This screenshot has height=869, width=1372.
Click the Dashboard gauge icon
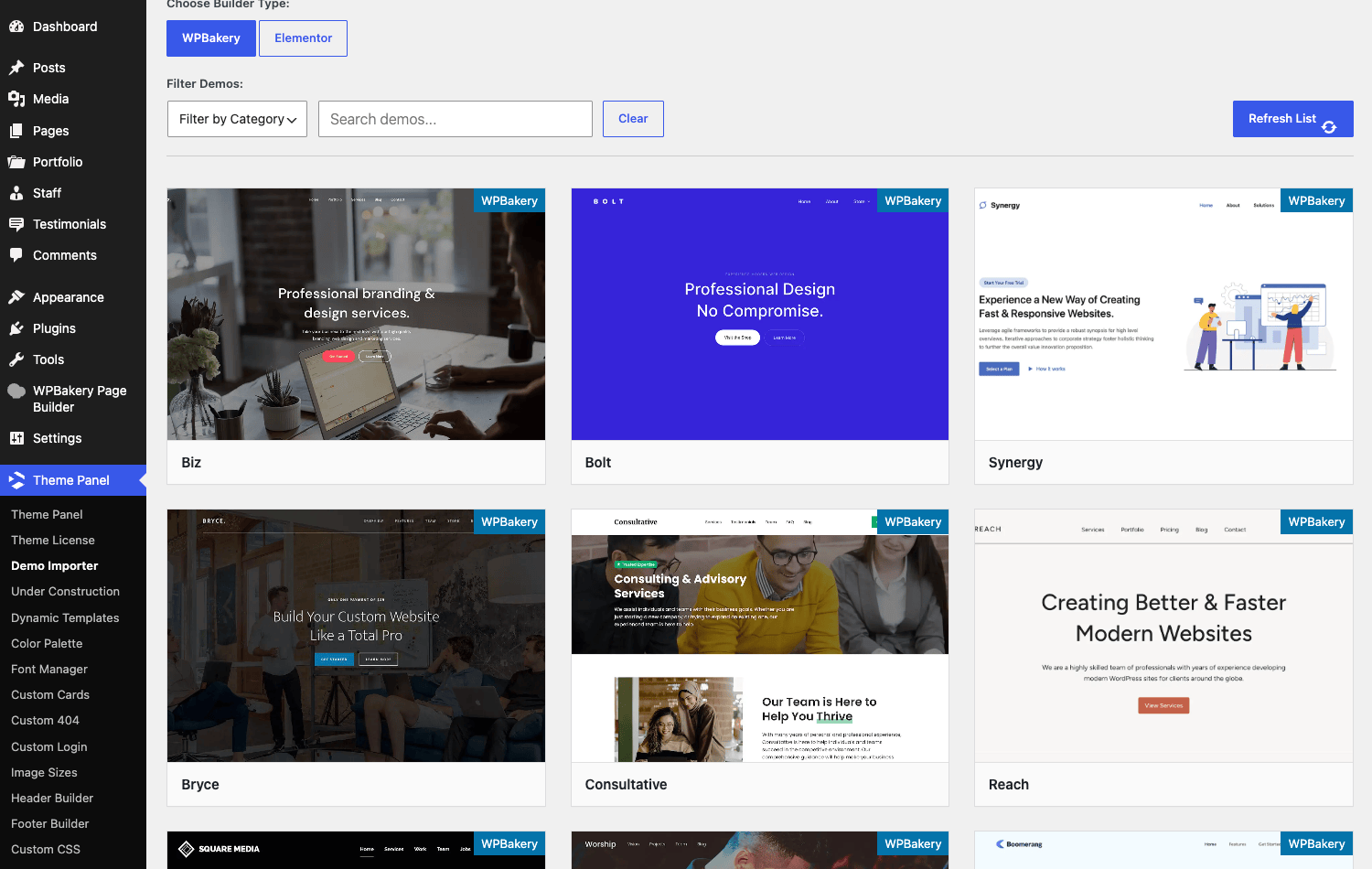tap(16, 27)
